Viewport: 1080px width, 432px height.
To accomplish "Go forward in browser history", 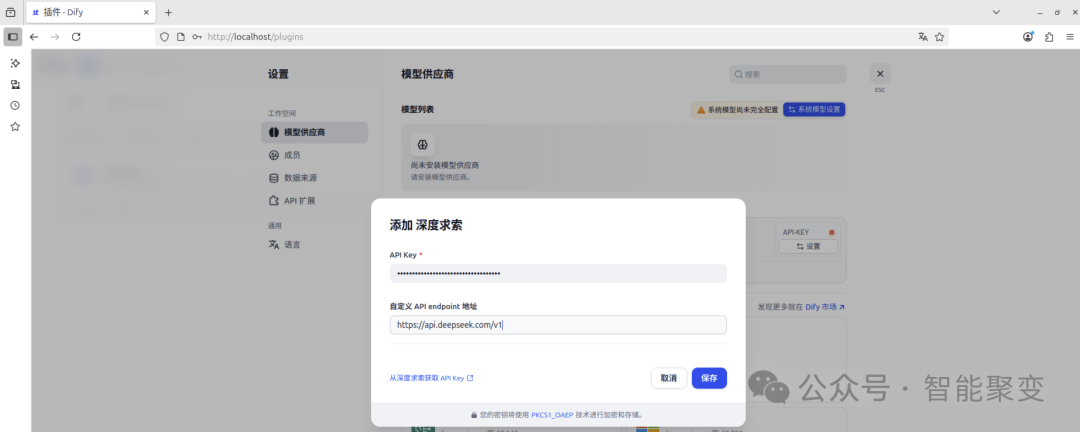I will 55,37.
